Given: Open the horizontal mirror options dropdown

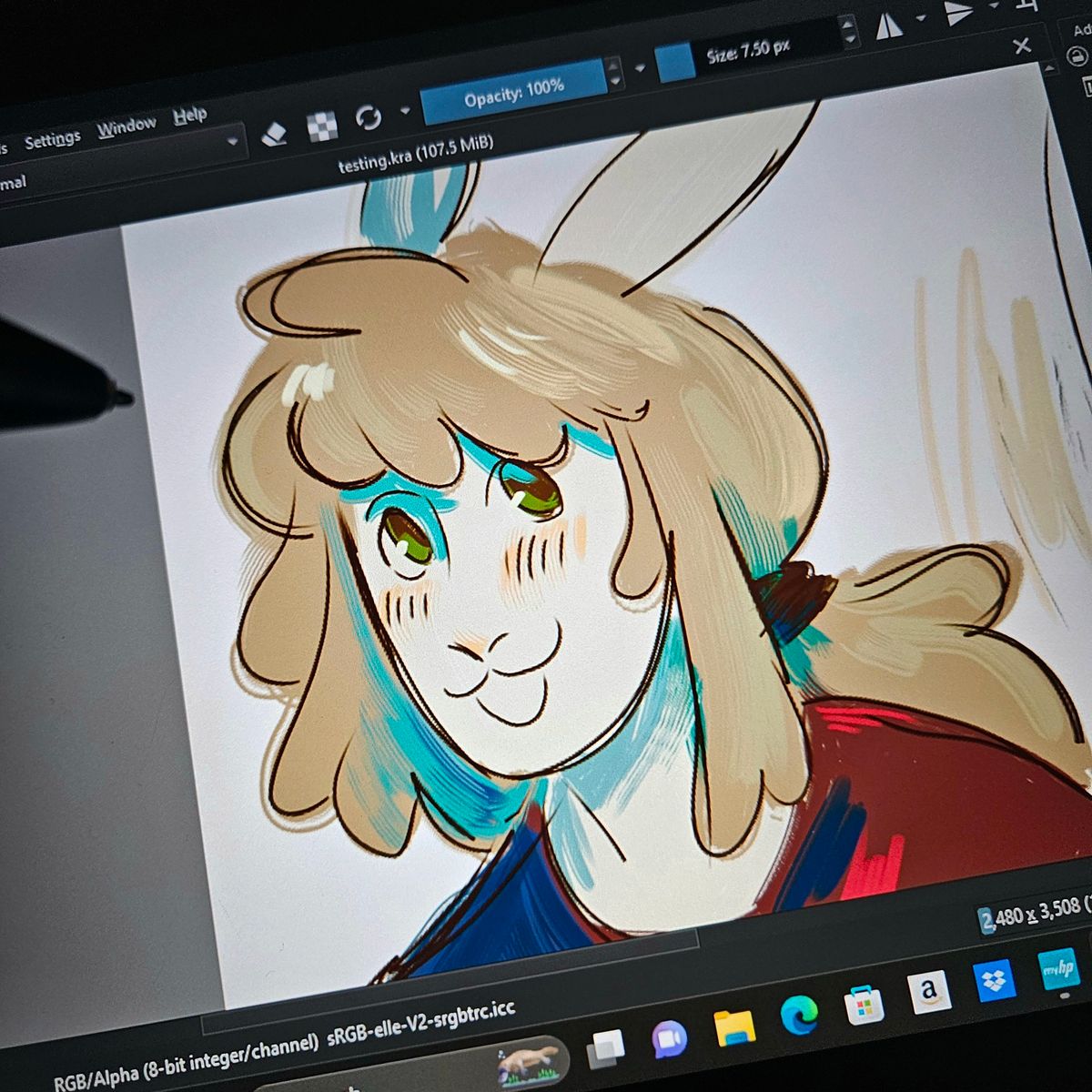Looking at the screenshot, I should pos(920,18).
